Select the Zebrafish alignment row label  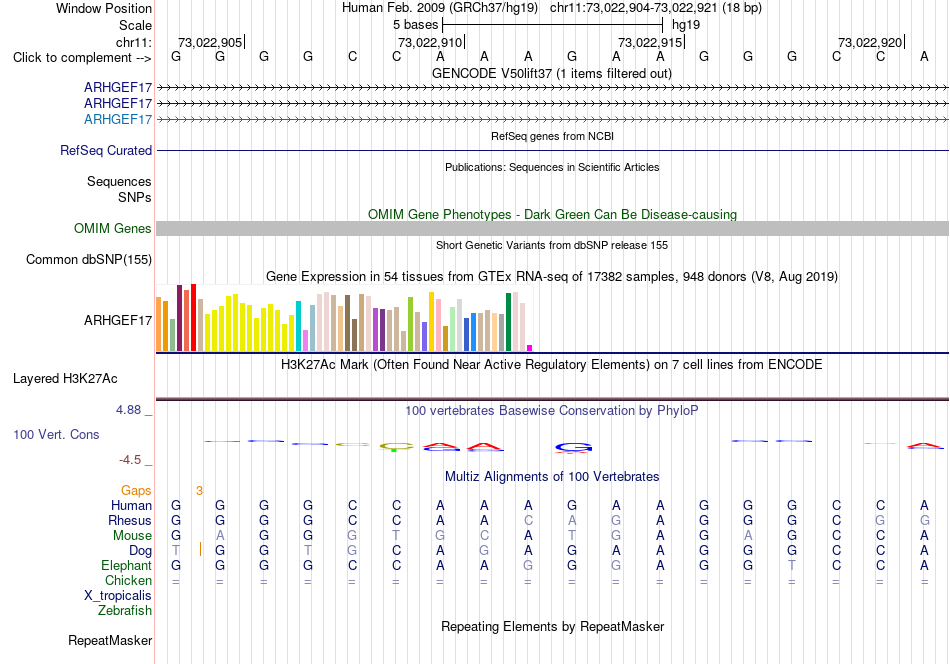tap(125, 611)
